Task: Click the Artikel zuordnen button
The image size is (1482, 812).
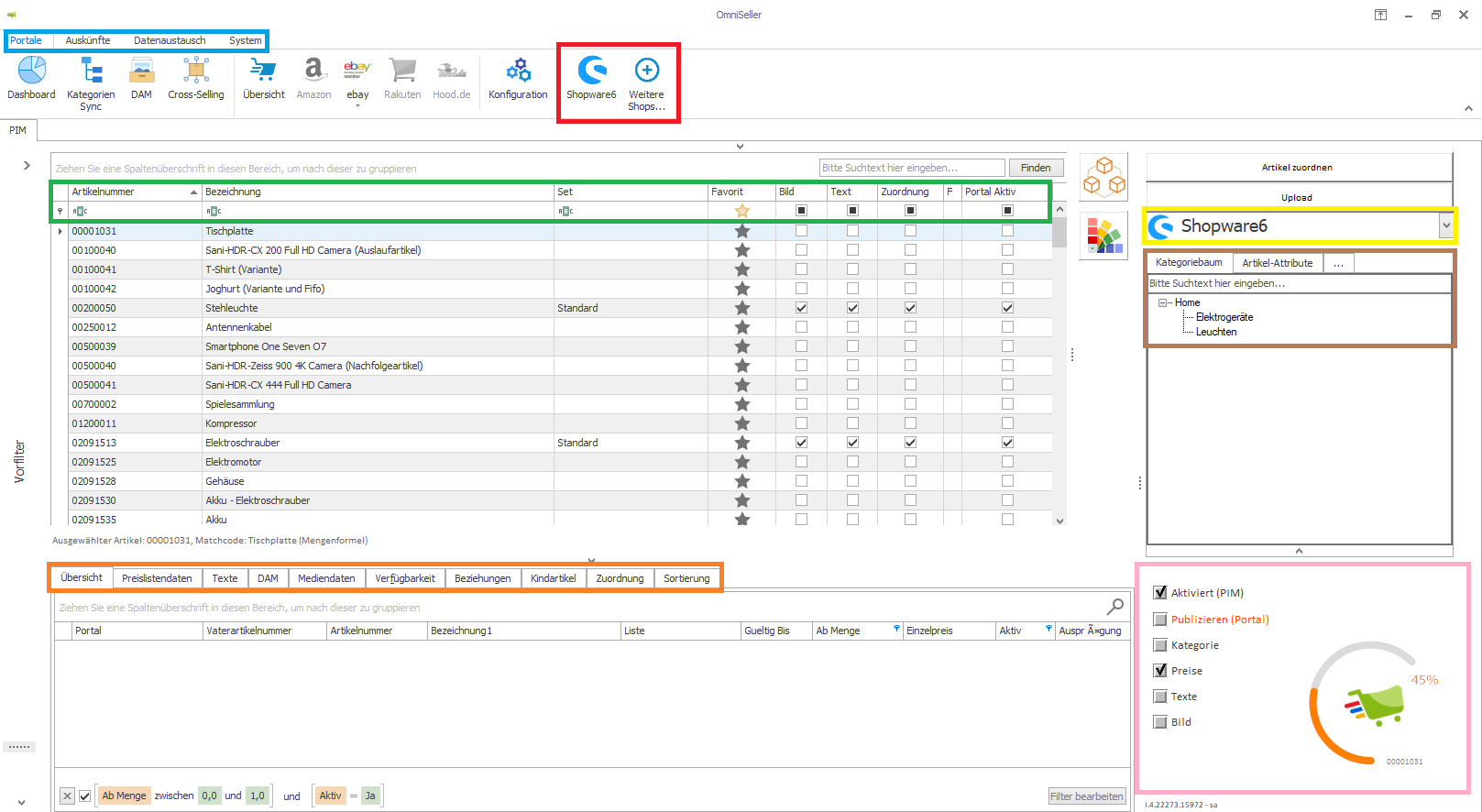Action: [1297, 168]
